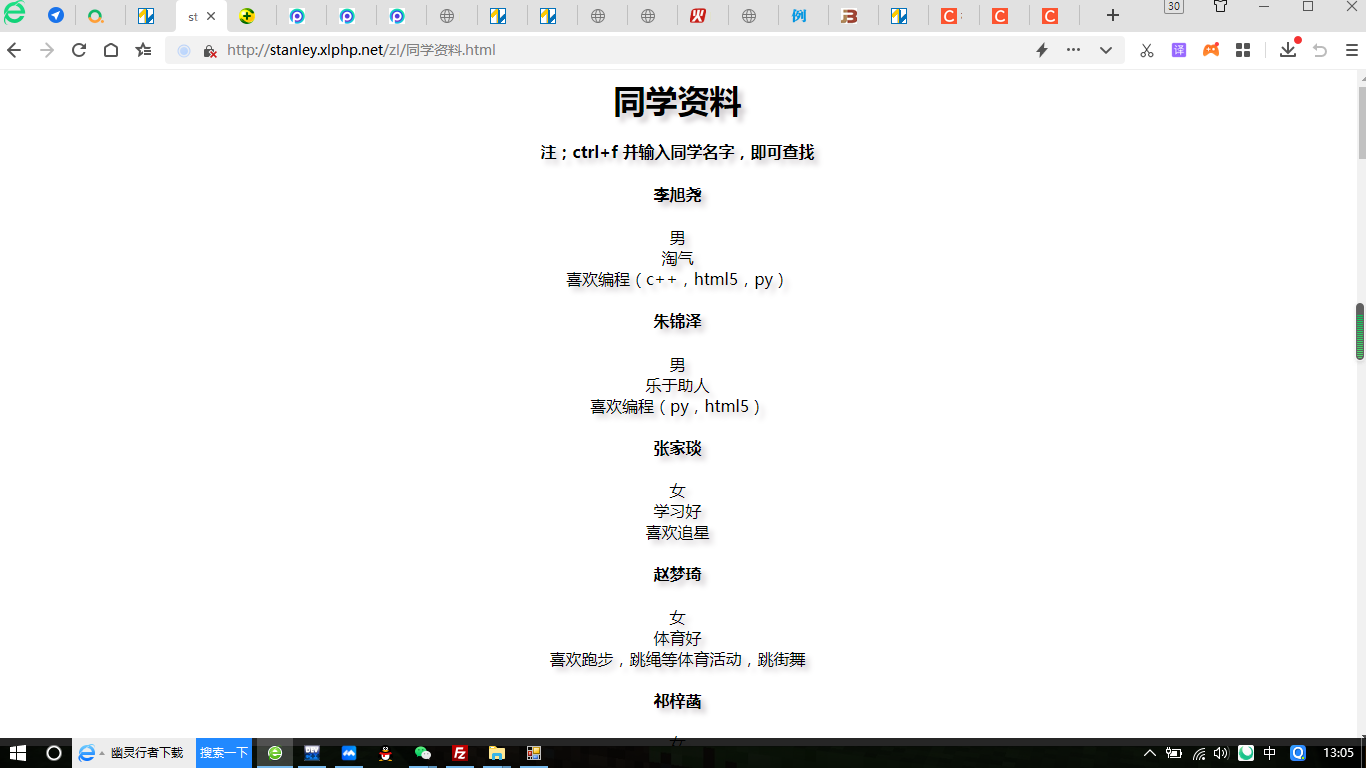Screen dimensions: 1366x768
Task: Click the lightning speed mode icon
Action: (x=1041, y=50)
